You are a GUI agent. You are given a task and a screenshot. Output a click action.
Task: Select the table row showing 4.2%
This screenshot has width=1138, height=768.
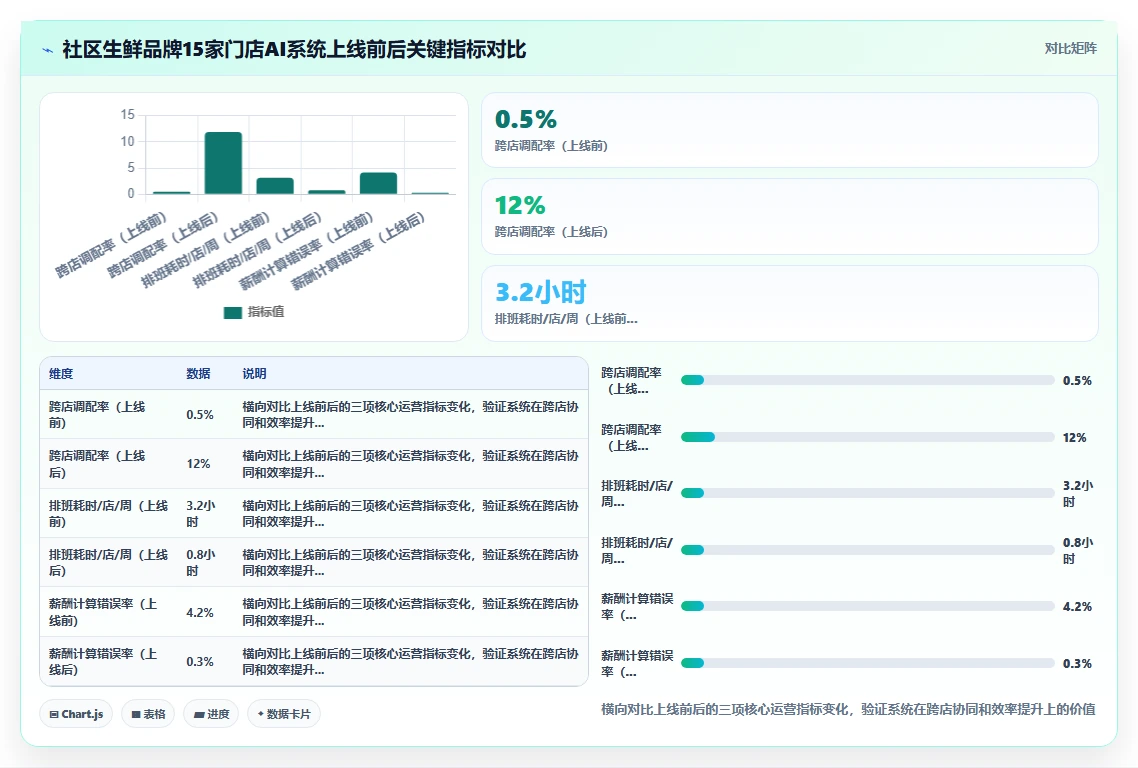click(314, 612)
